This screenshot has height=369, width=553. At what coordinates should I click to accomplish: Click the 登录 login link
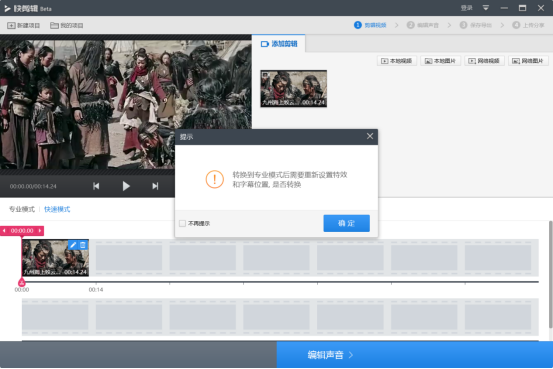tap(466, 8)
